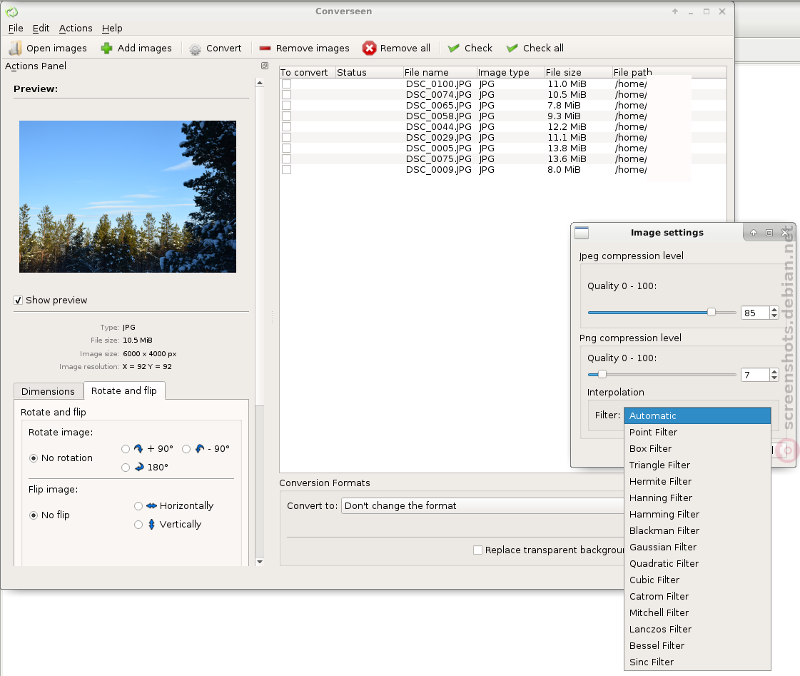Pick Hermite Filter interpolation option
This screenshot has width=800, height=676.
tap(697, 481)
